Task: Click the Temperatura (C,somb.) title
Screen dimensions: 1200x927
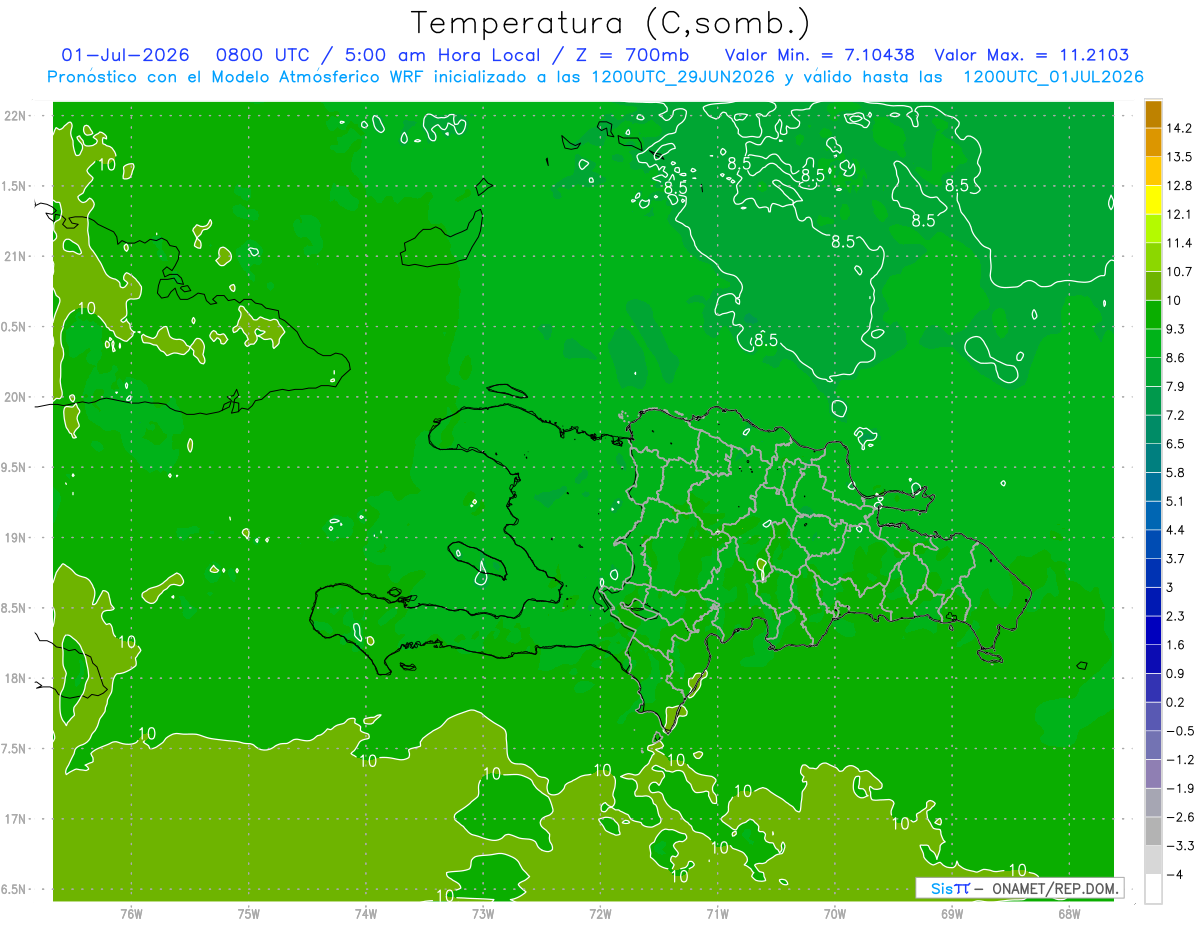Action: click(x=610, y=22)
